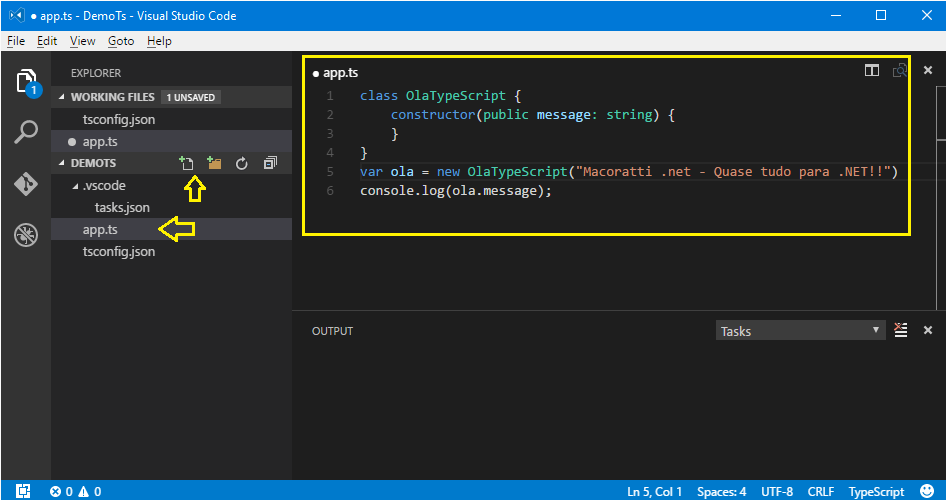
Task: Change language mode TypeScript
Action: (877, 492)
